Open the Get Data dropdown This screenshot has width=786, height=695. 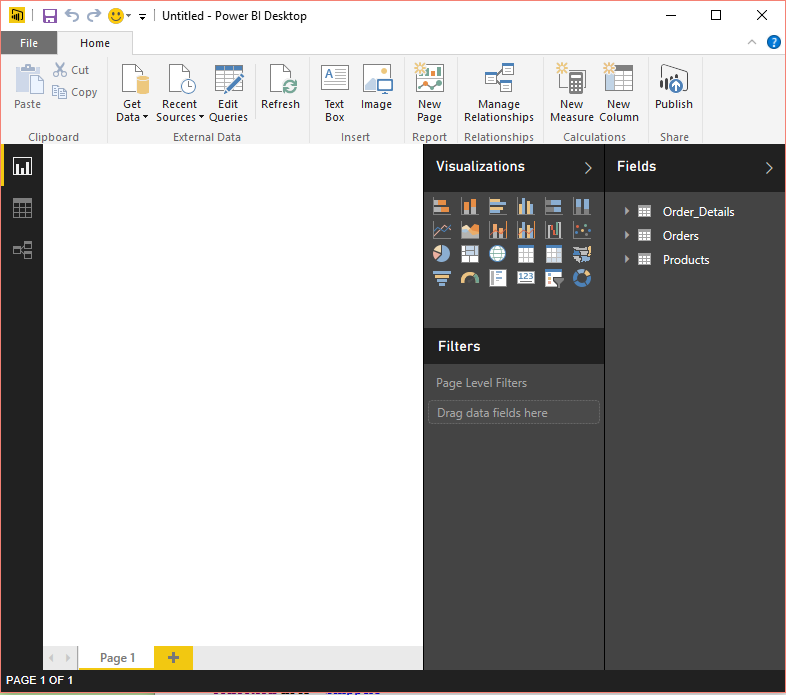tap(132, 93)
